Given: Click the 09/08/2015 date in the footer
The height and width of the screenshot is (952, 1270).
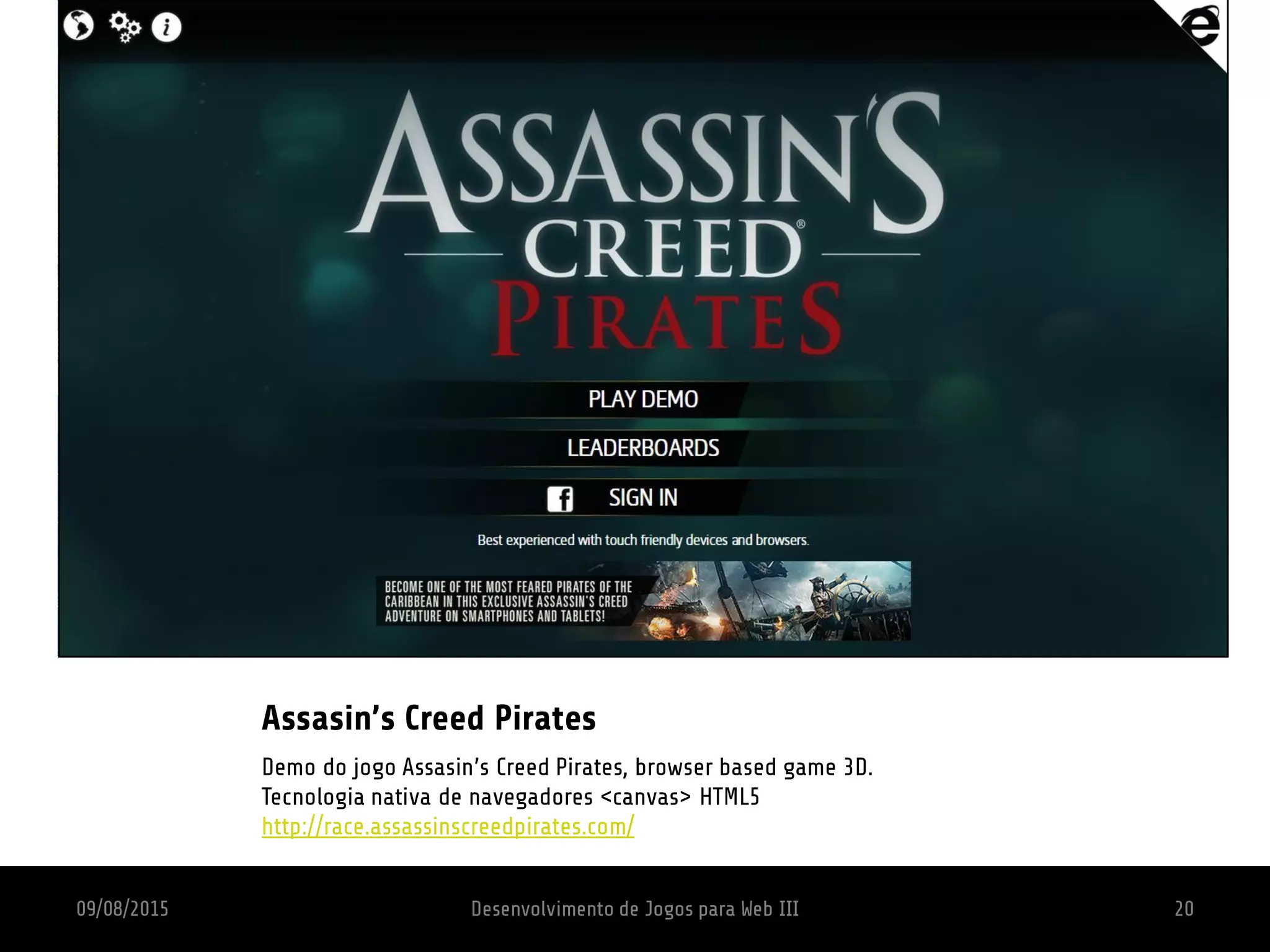Looking at the screenshot, I should pyautogui.click(x=122, y=909).
